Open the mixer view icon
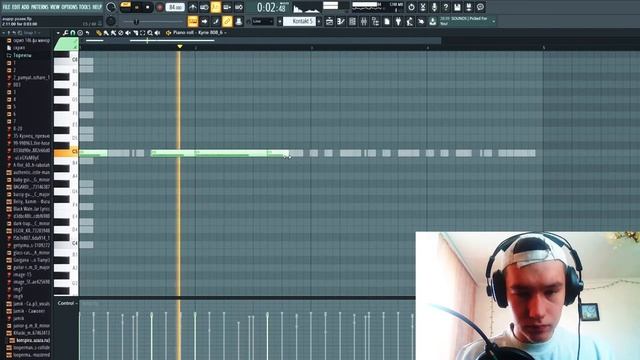The height and width of the screenshot is (360, 640). pyautogui.click(x=364, y=21)
